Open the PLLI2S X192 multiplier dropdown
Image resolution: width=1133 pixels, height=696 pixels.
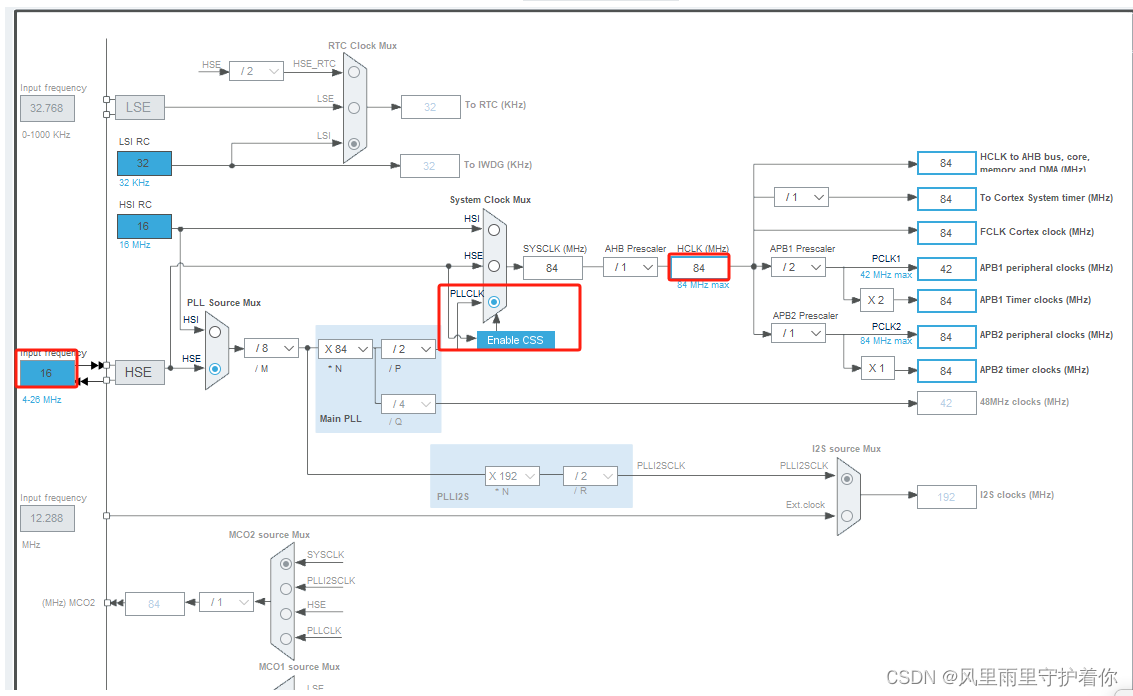point(512,475)
